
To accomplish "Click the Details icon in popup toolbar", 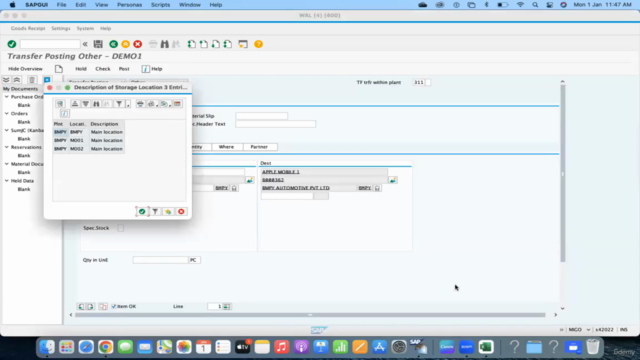I will point(60,104).
